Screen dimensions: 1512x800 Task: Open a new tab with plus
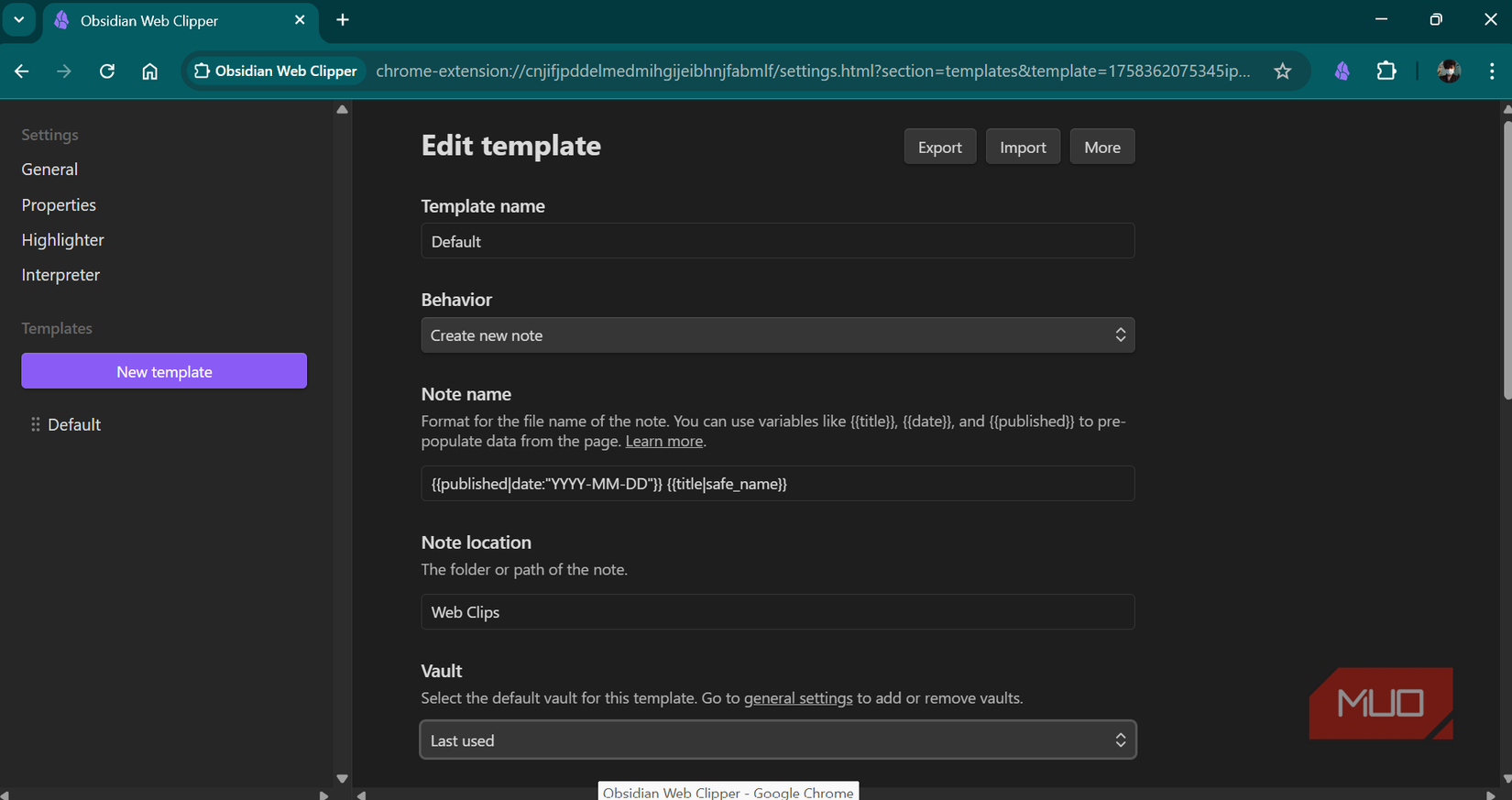(x=343, y=19)
